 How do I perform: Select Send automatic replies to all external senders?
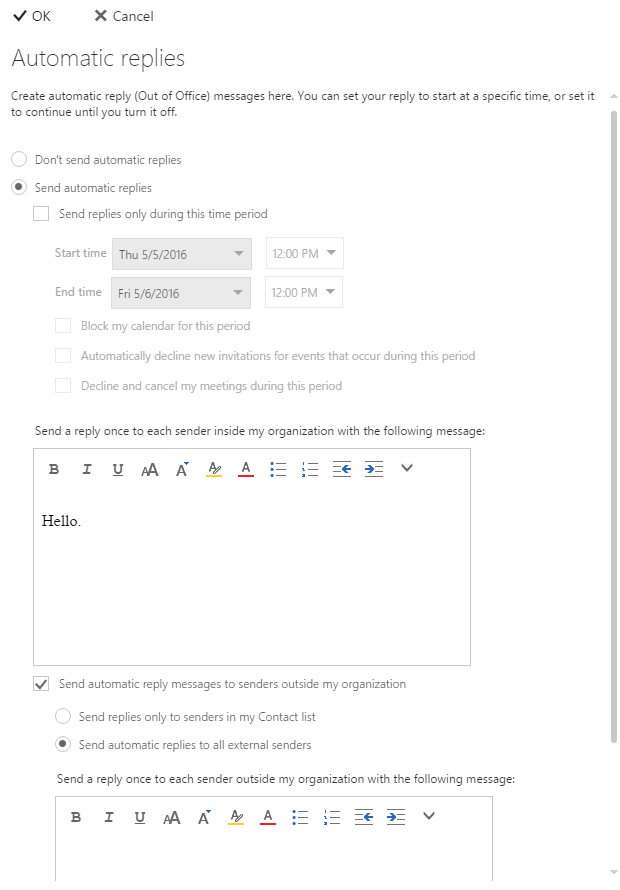click(63, 744)
